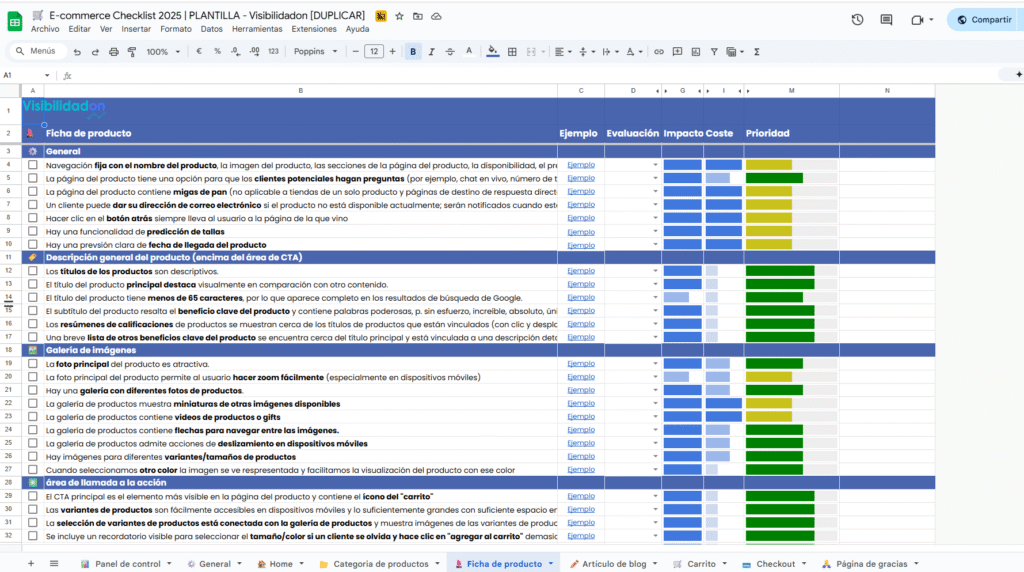Screen dimensions: 1024x572
Task: Click the insert link icon
Action: click(659, 51)
